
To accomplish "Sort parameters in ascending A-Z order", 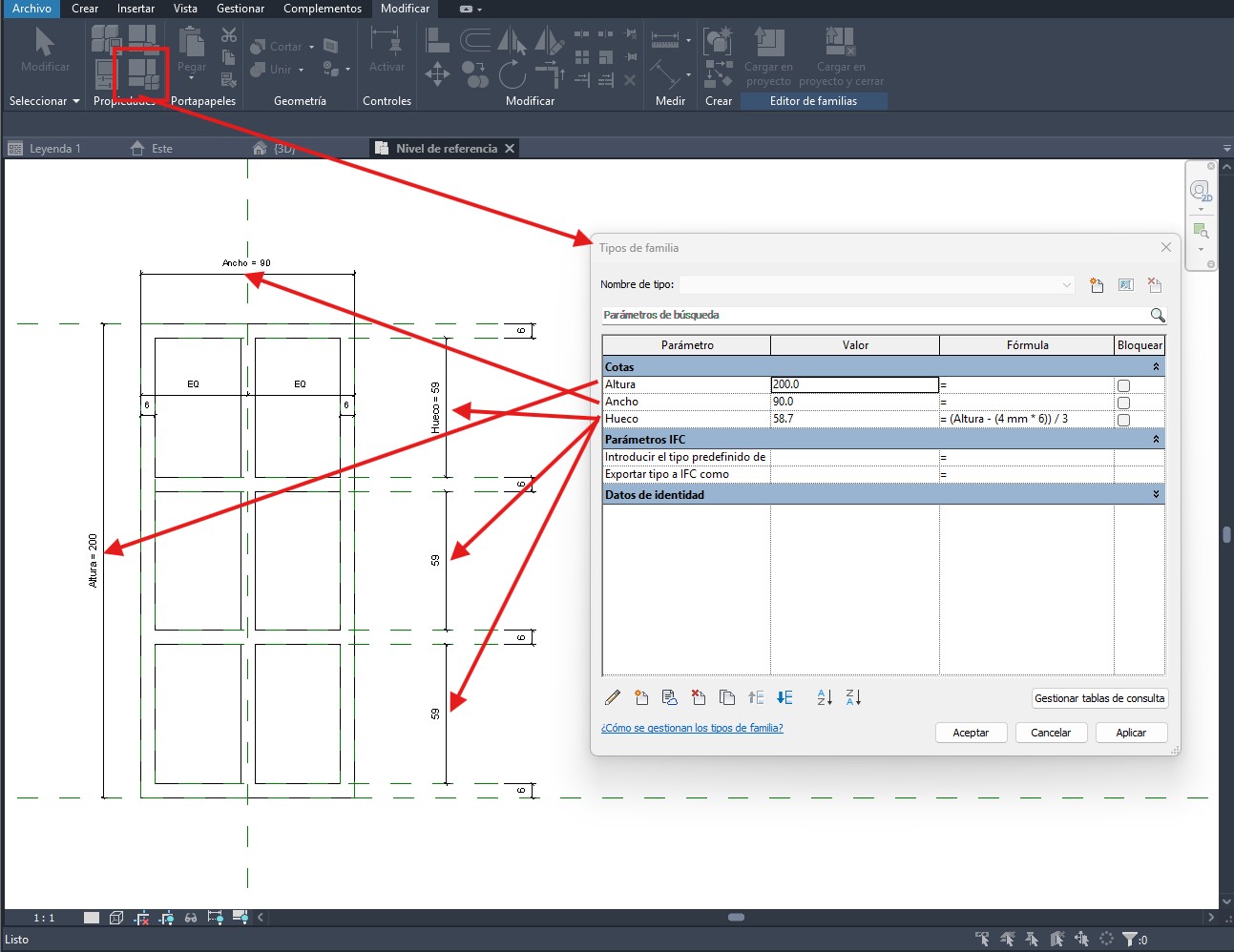I will click(x=825, y=698).
